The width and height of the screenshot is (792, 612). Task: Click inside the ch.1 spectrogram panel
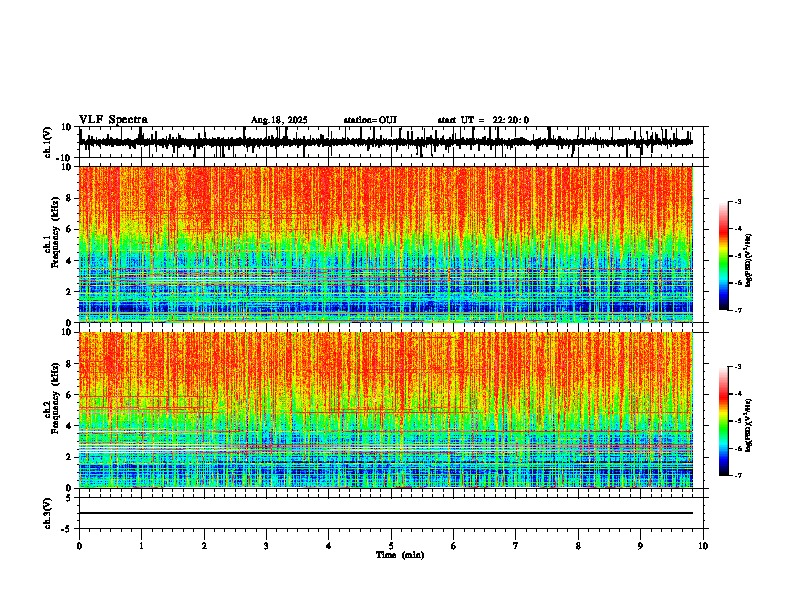point(386,244)
